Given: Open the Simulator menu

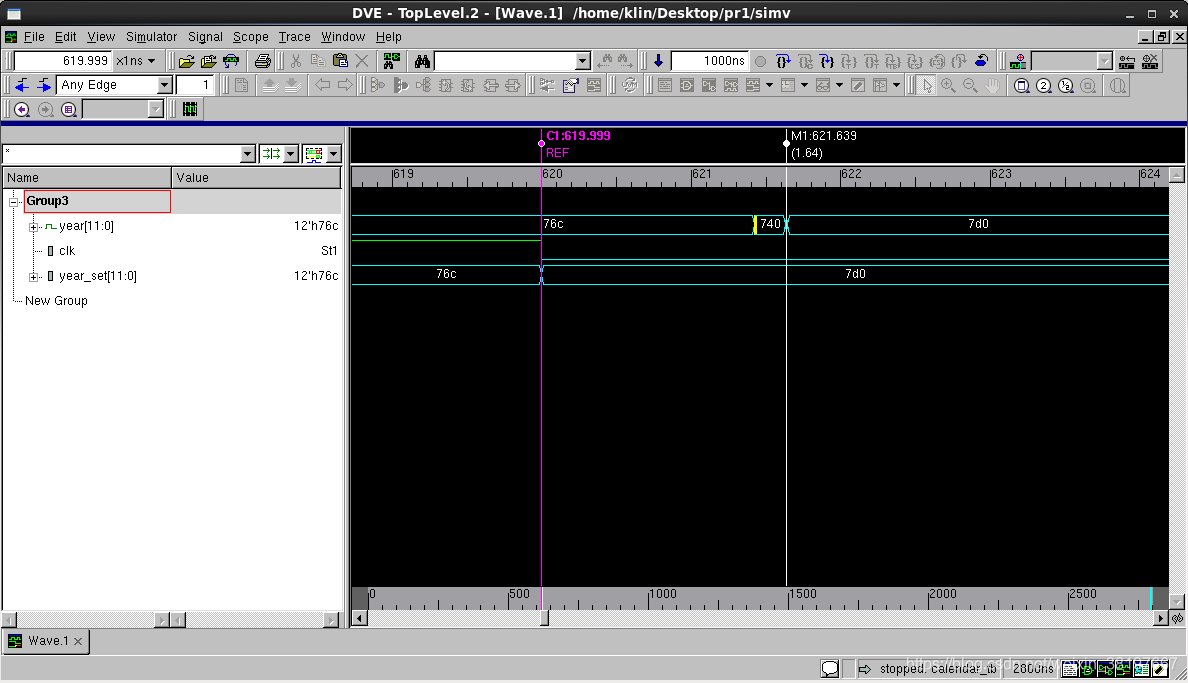Looking at the screenshot, I should click(x=152, y=36).
